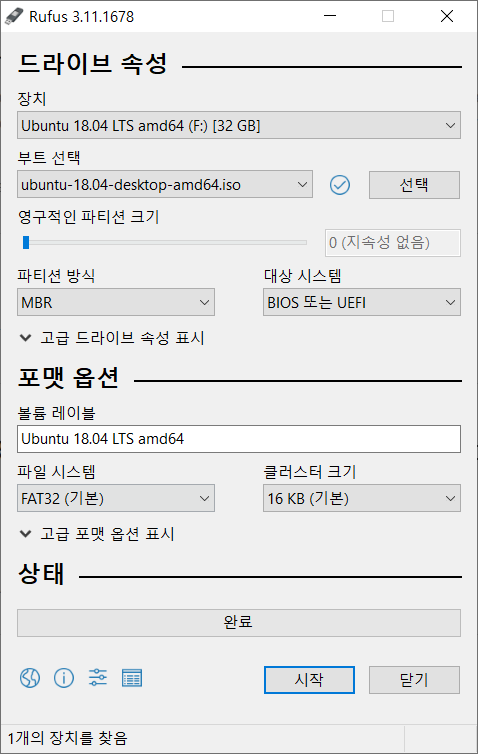Click the 닫기 close button

[415, 679]
